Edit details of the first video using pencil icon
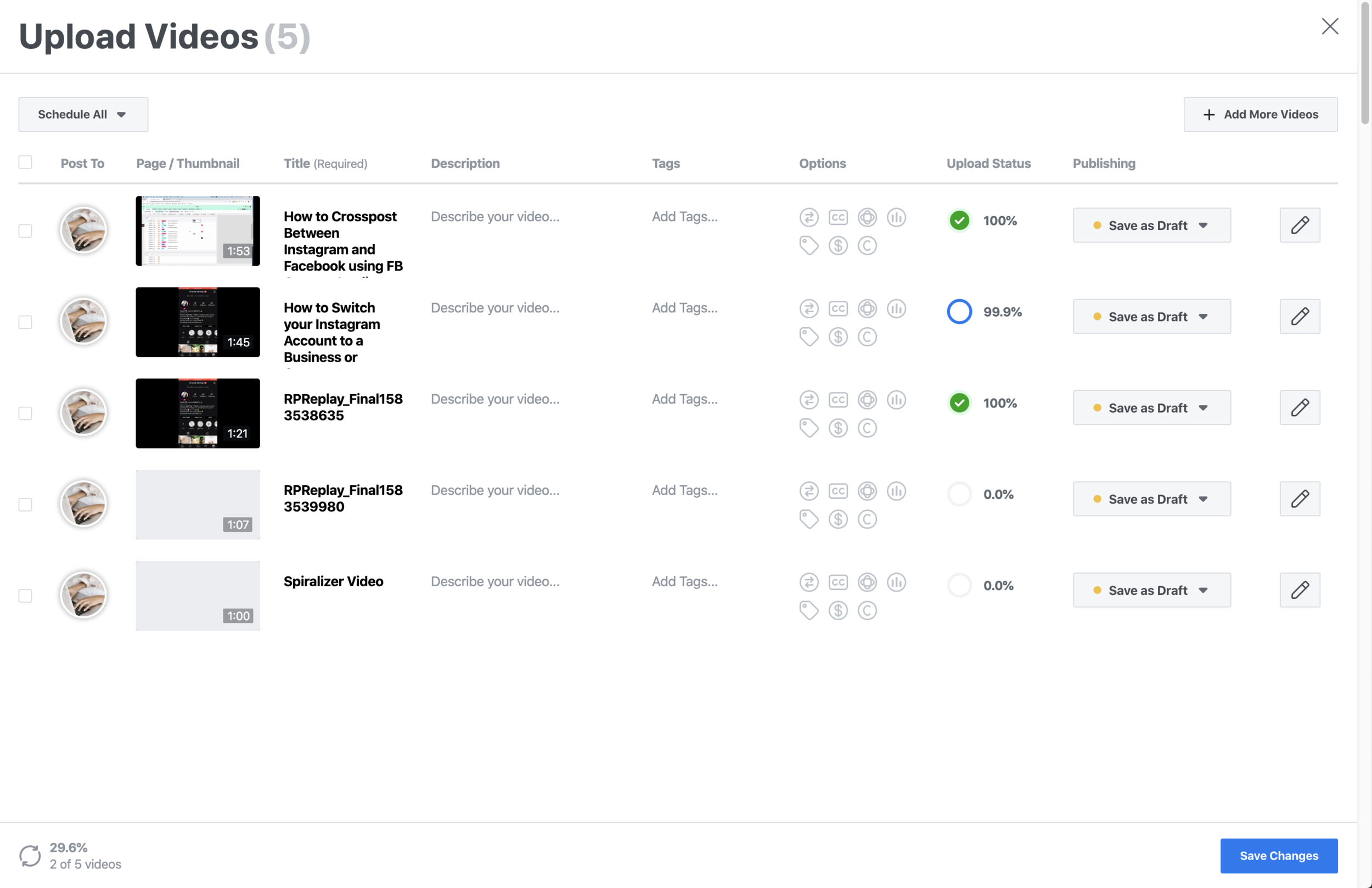This screenshot has height=888, width=1372. tap(1300, 225)
